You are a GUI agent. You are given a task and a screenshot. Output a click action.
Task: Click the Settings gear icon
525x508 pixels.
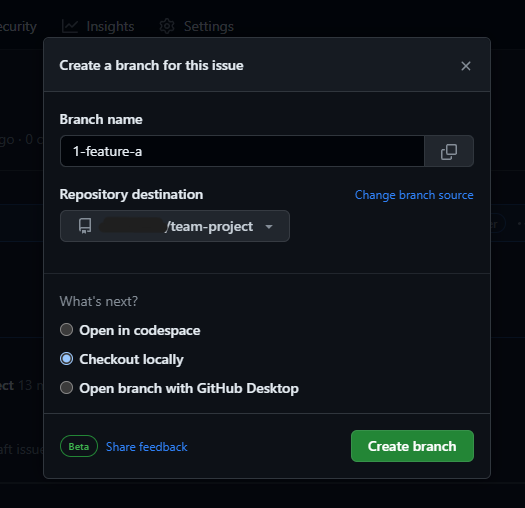167,26
